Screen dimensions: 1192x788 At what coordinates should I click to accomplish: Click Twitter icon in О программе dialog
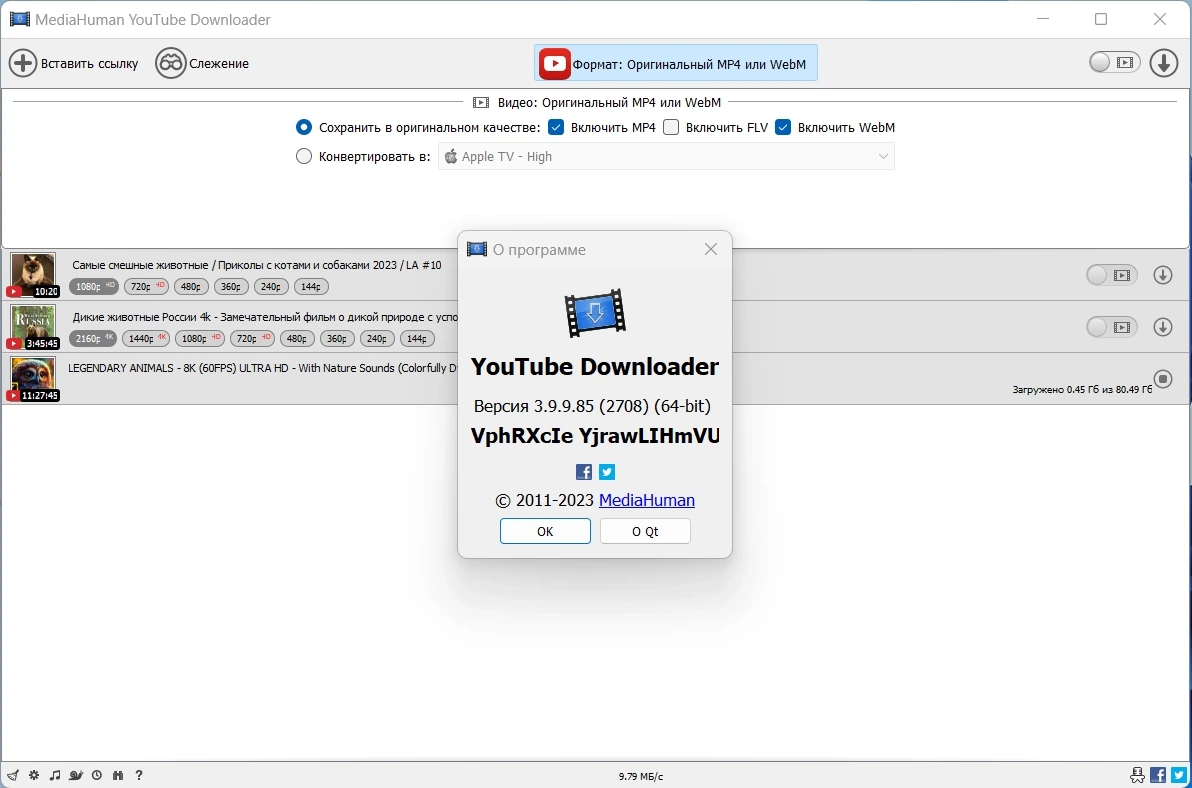point(607,472)
